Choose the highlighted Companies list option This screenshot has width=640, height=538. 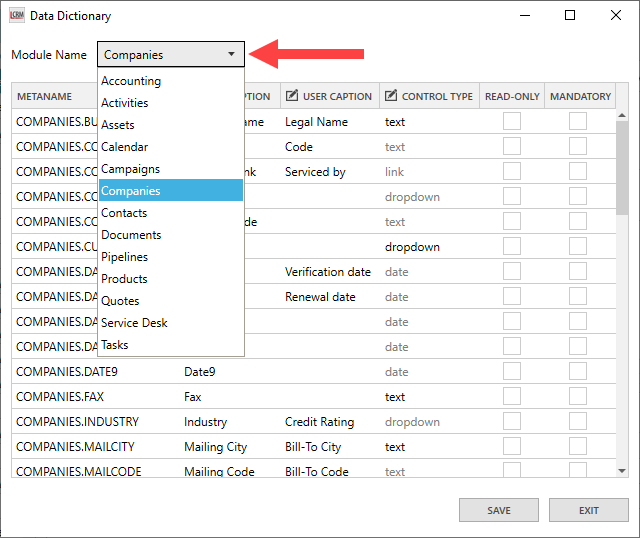tap(131, 191)
